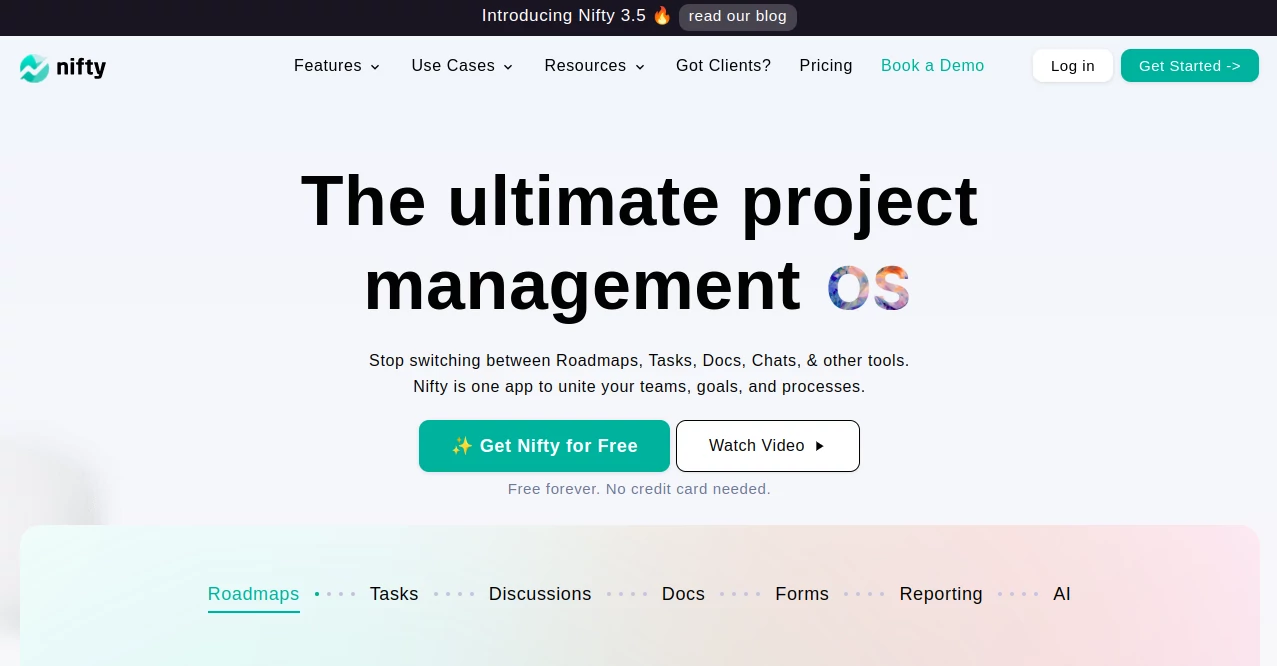Click the sparkle icon on Get Nifty button
This screenshot has height=666, width=1277.
pos(462,446)
